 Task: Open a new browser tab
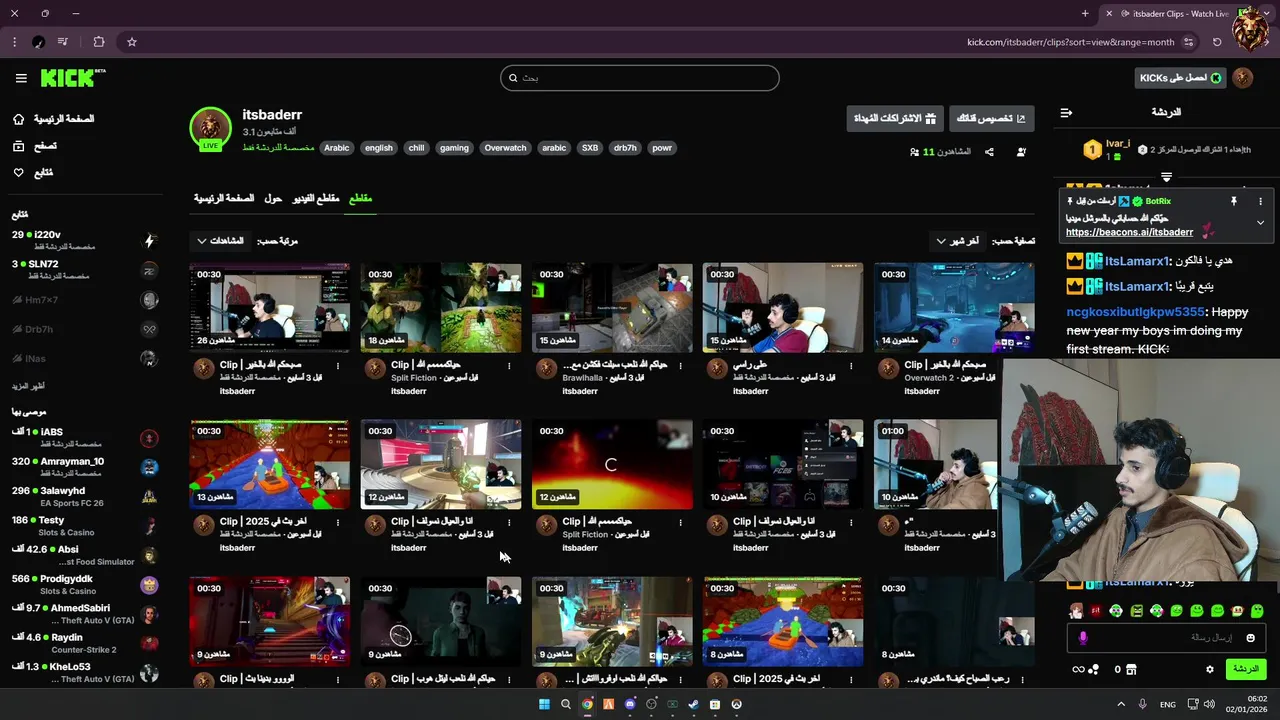tap(1085, 14)
